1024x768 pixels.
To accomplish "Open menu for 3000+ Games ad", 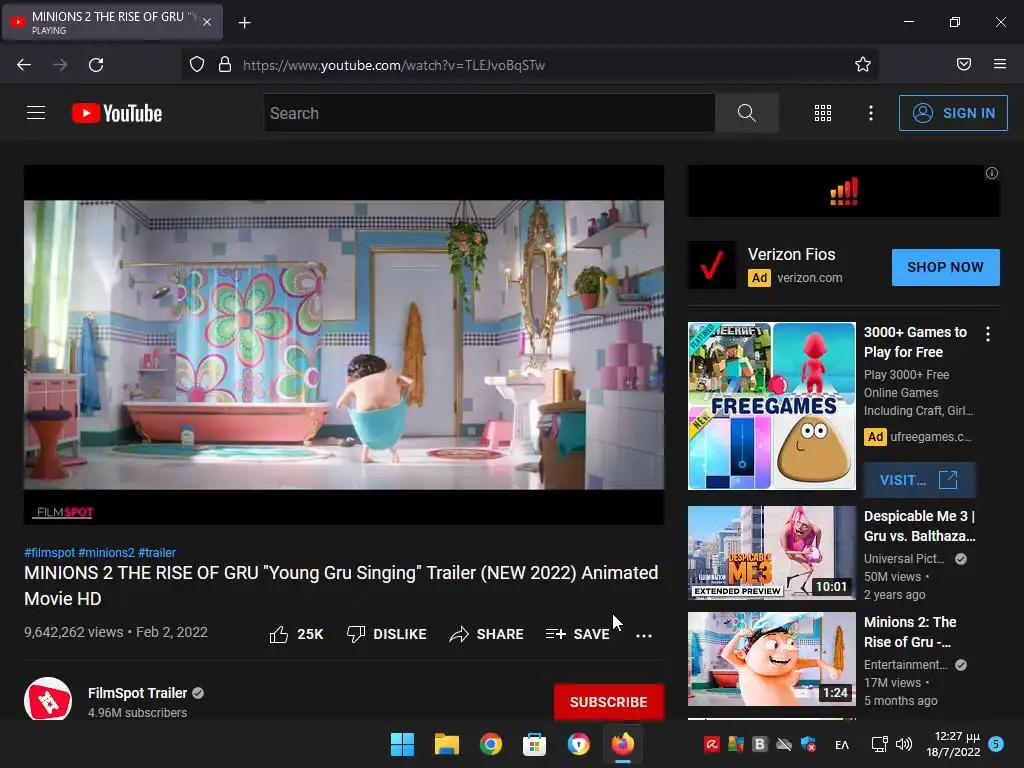I will (988, 334).
